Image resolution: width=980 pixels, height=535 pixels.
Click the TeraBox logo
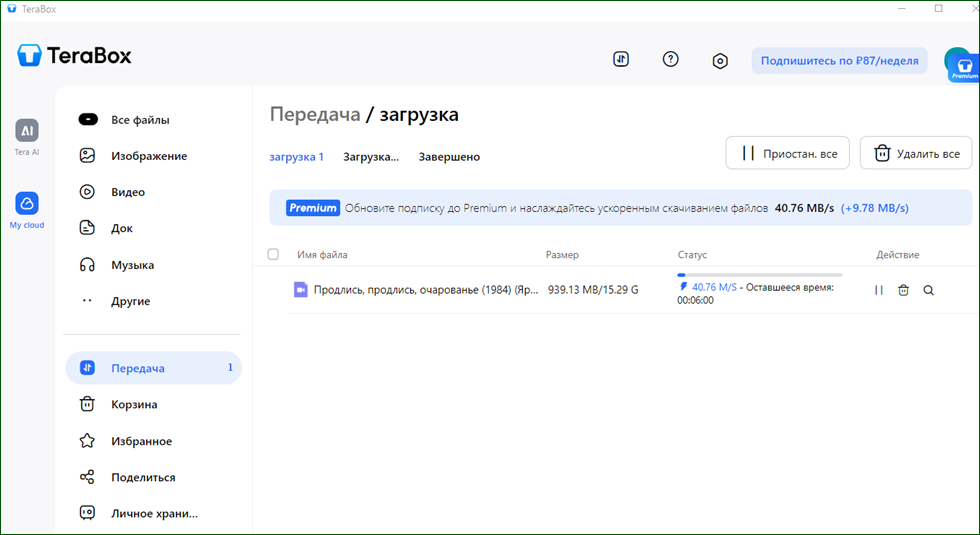[74, 56]
